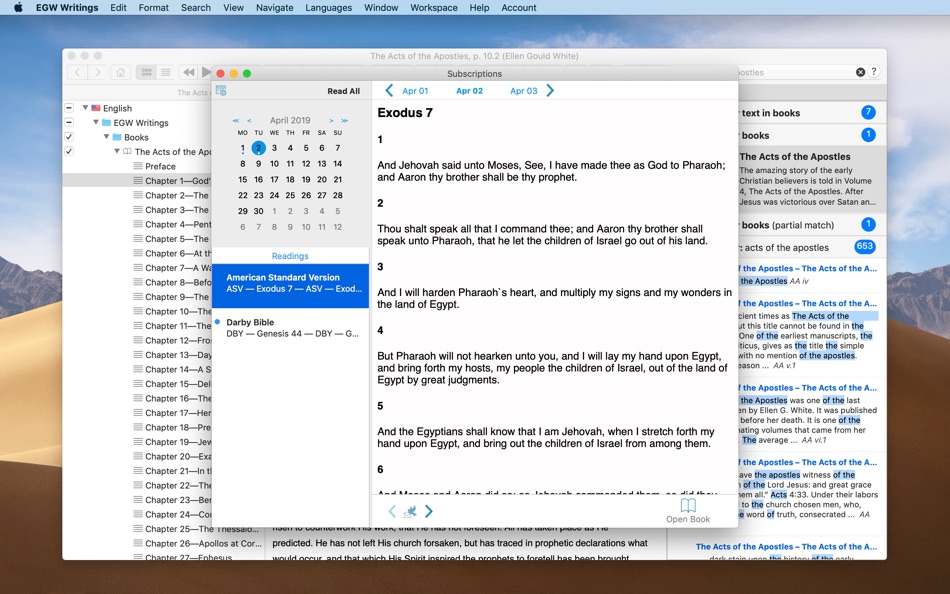Viewport: 950px width, 594px height.
Task: Switch to list view in main toolbar
Action: [165, 72]
